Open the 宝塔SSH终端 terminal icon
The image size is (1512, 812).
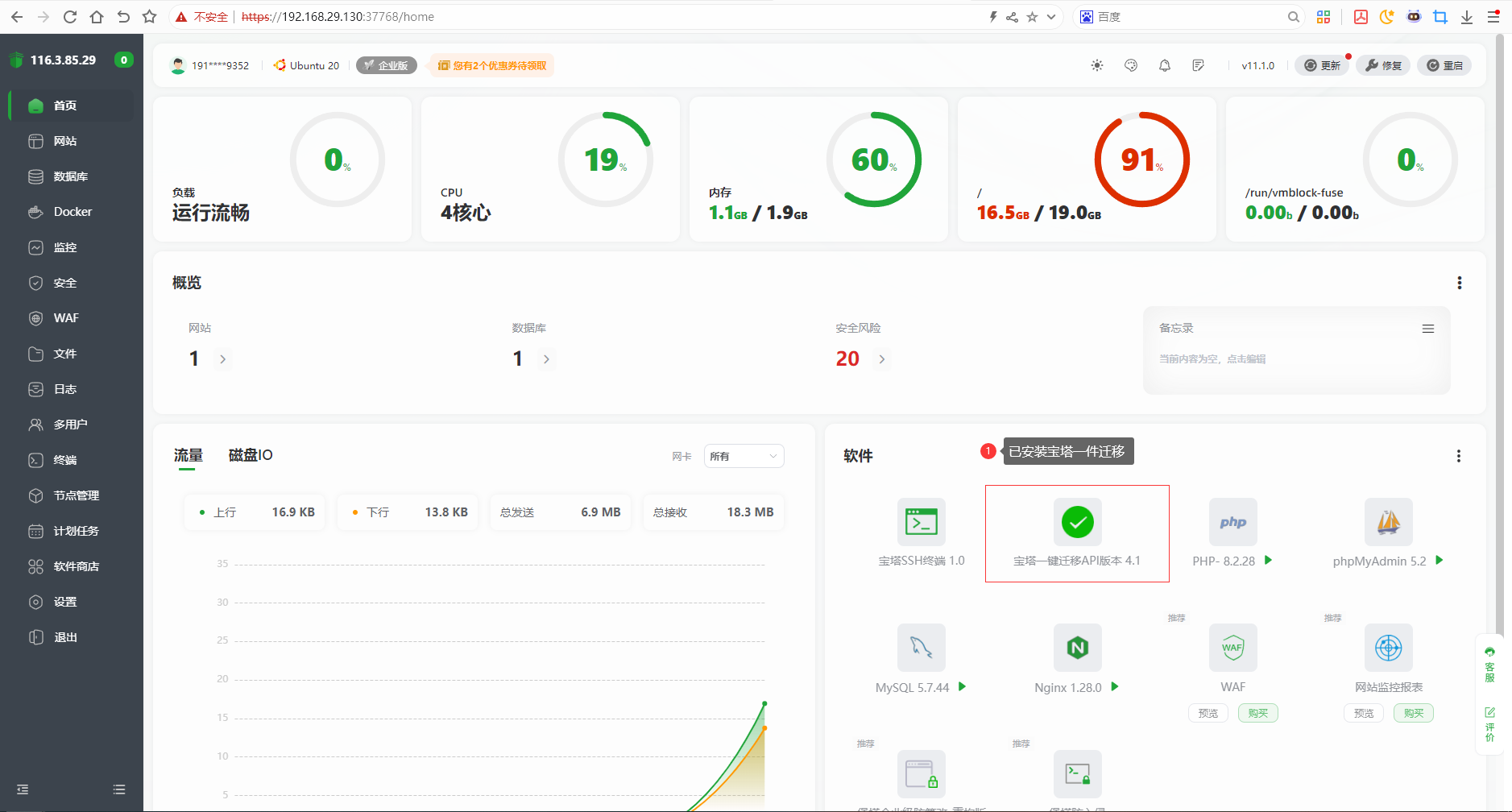coord(921,522)
